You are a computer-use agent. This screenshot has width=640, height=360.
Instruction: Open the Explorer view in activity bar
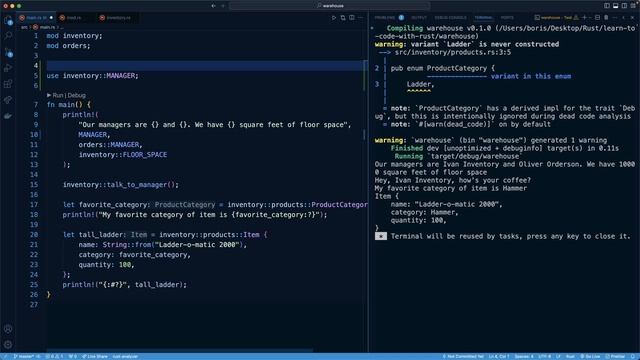(8, 20)
